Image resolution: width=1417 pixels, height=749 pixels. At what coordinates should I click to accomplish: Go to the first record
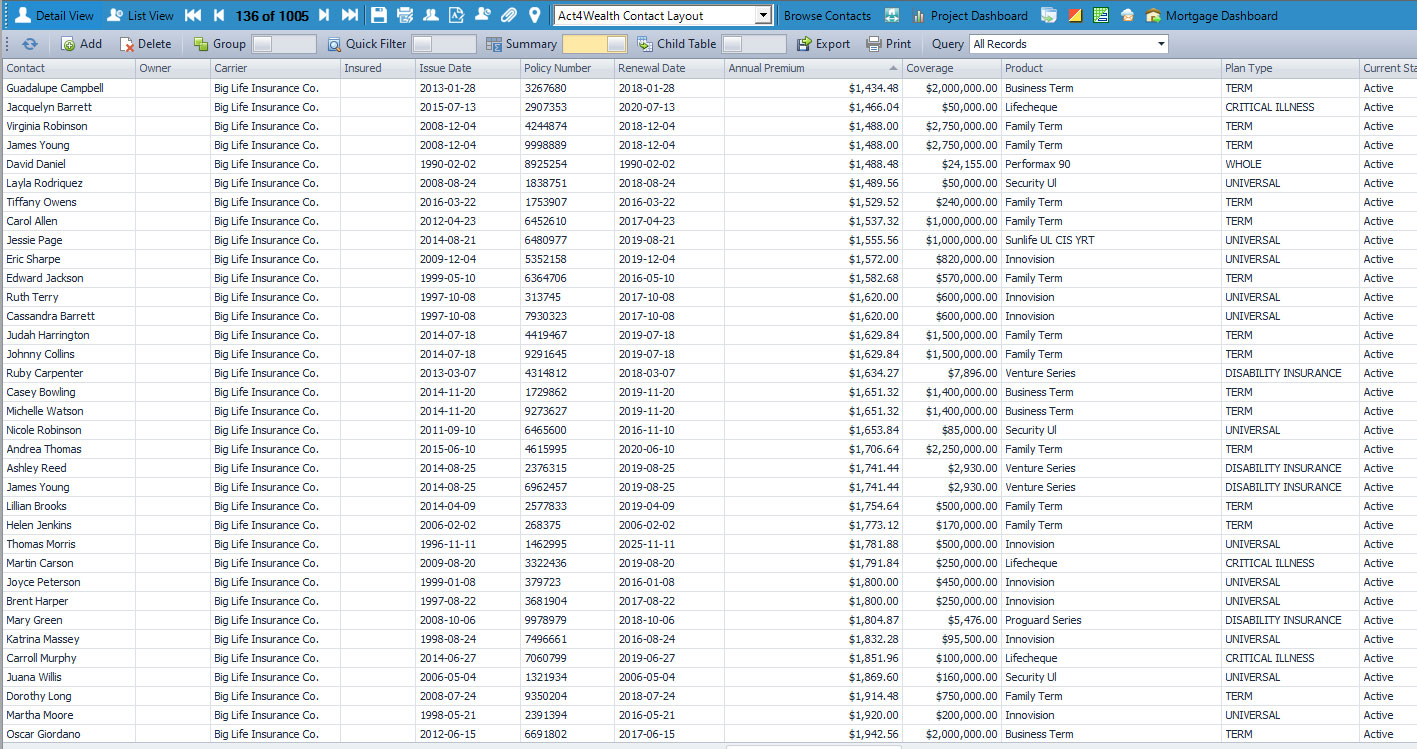tap(193, 15)
